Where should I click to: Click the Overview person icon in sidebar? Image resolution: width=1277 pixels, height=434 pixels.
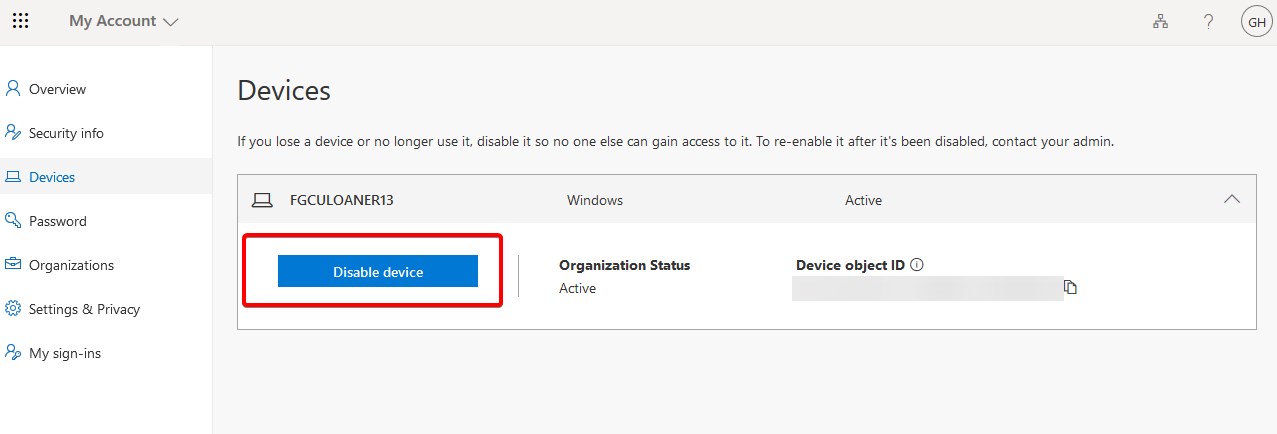point(13,88)
